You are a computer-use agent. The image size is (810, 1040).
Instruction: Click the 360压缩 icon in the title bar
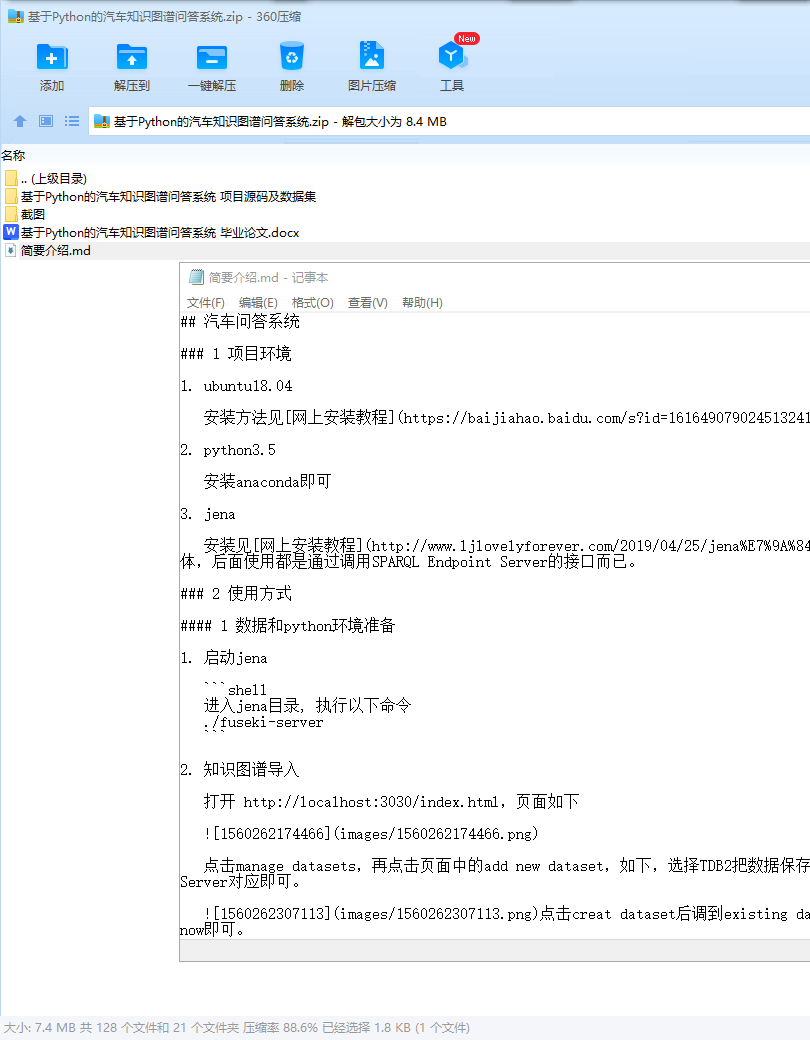point(15,17)
